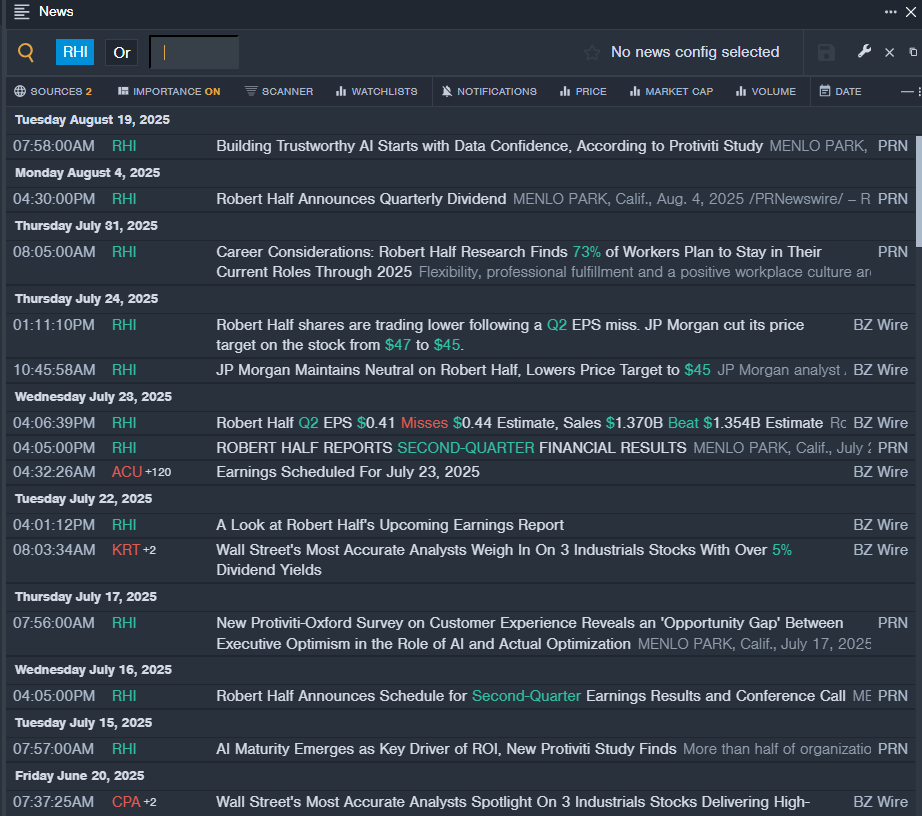Open AI Maturity Emerges as Key Driver headline

(x=446, y=749)
